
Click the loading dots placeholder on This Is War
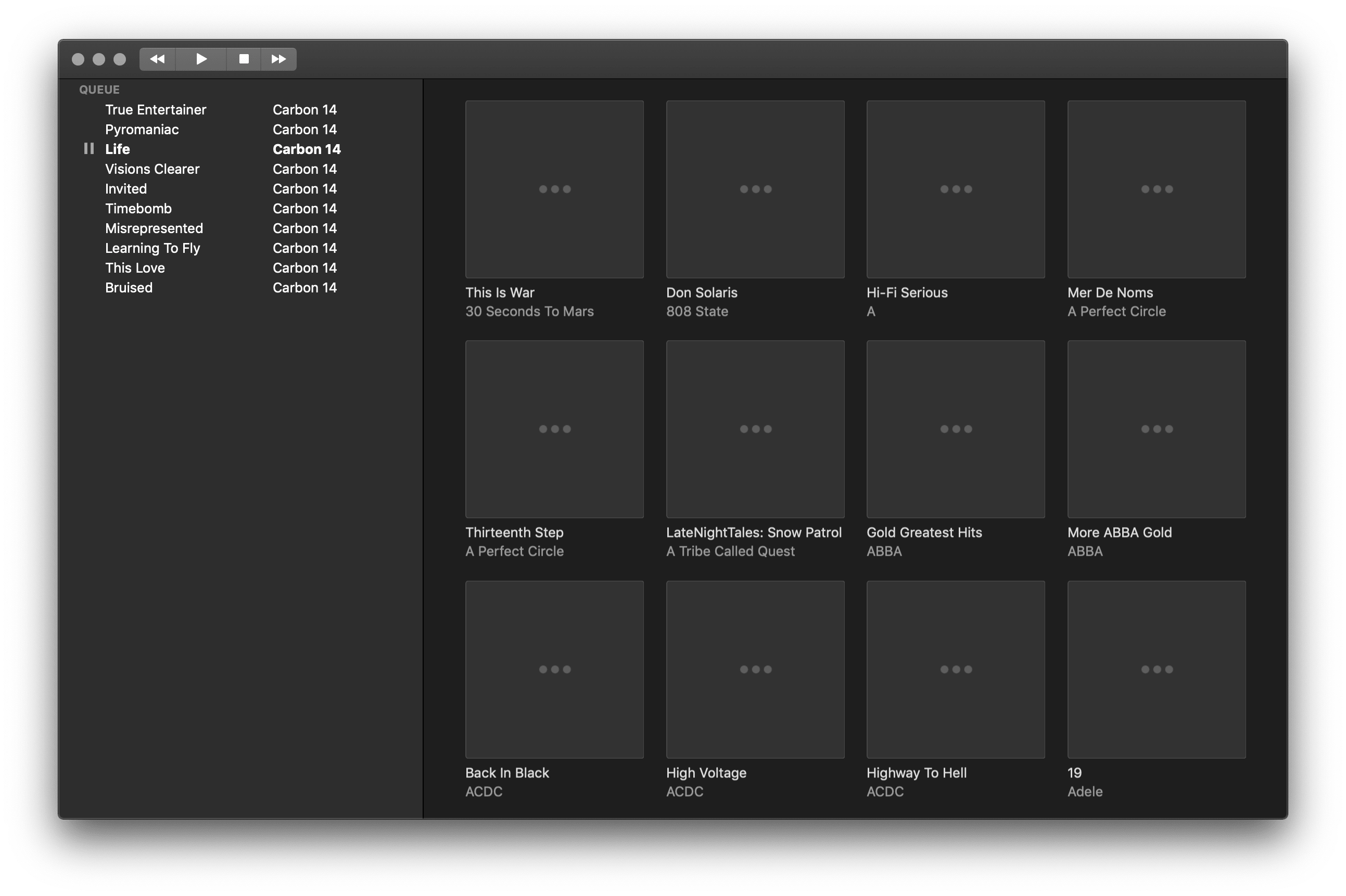click(554, 189)
